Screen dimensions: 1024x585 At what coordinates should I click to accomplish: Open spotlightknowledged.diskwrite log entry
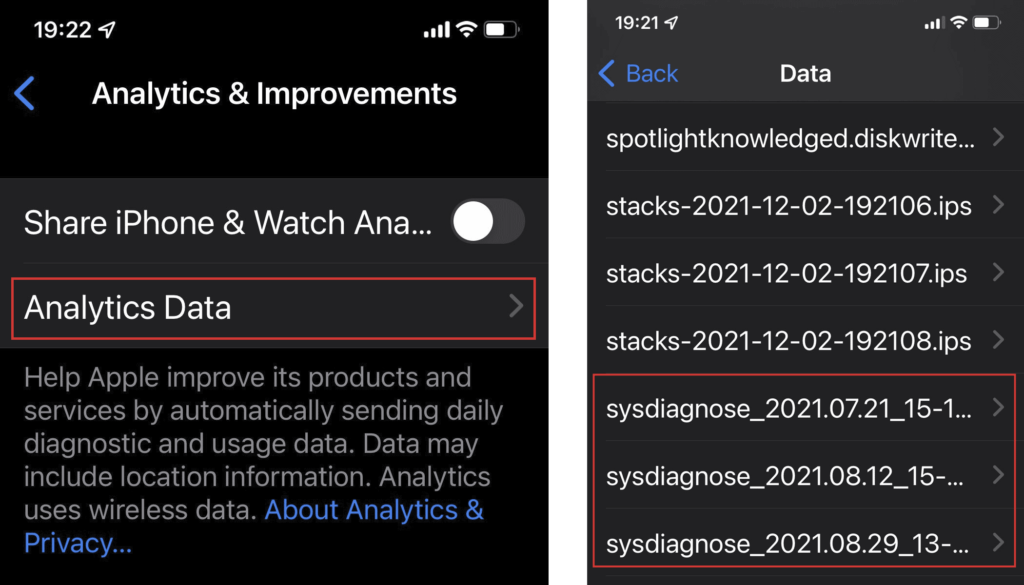[790, 138]
